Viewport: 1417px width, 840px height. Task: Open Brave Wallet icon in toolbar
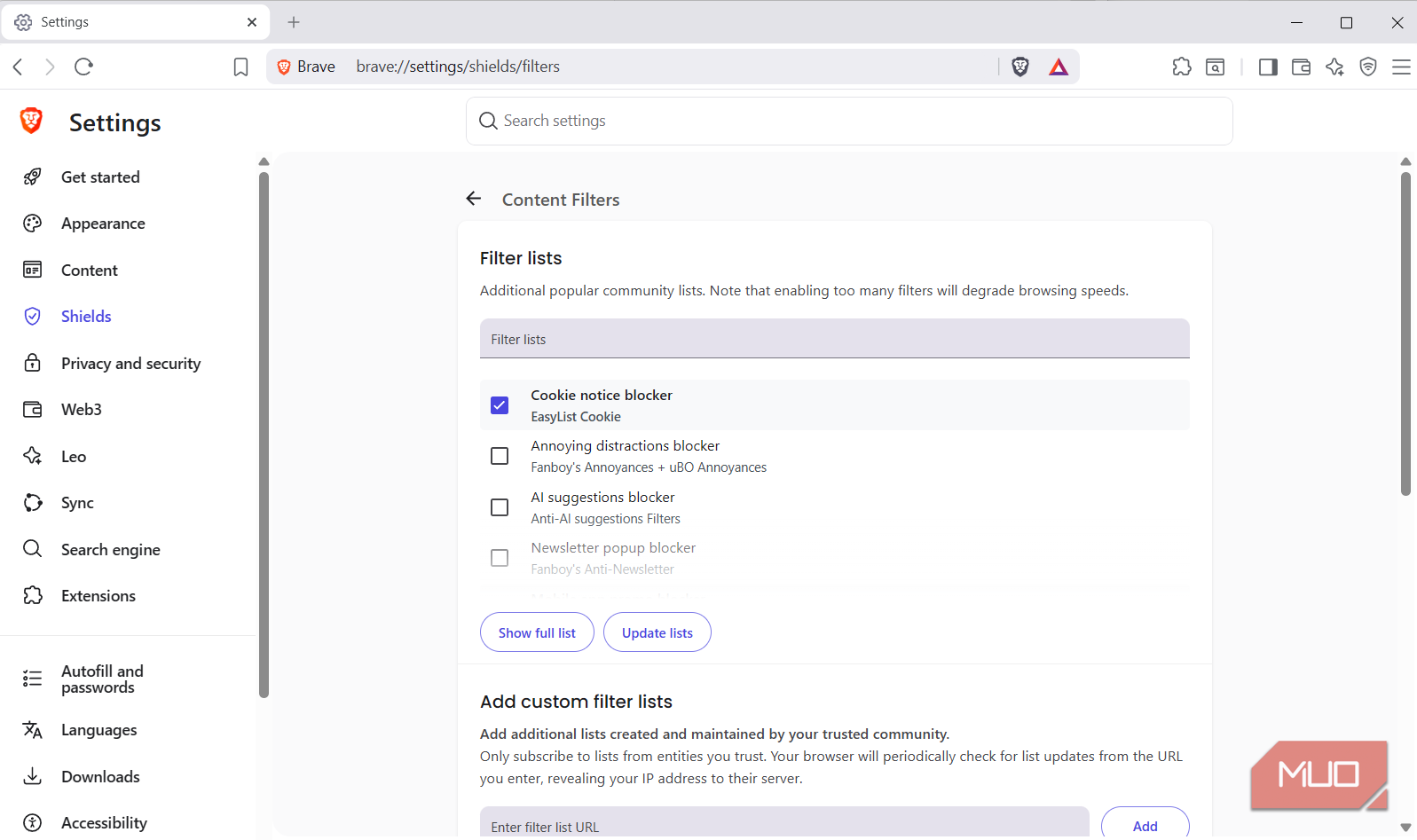click(x=1301, y=67)
